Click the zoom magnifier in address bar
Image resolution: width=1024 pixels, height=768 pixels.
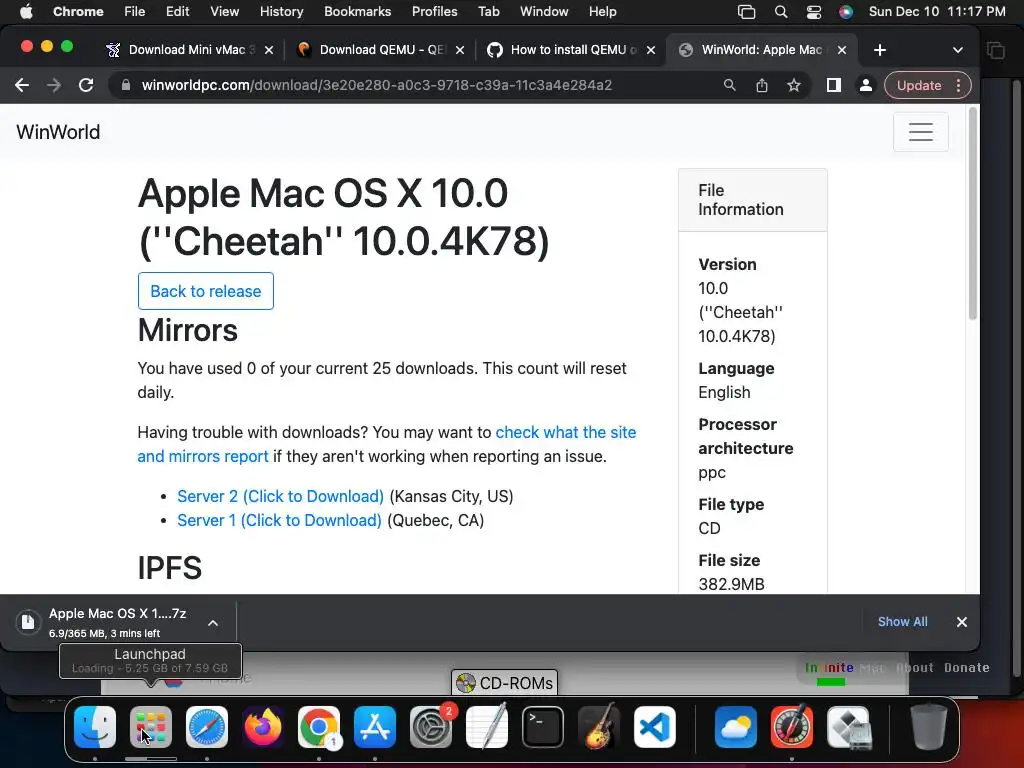(x=729, y=86)
